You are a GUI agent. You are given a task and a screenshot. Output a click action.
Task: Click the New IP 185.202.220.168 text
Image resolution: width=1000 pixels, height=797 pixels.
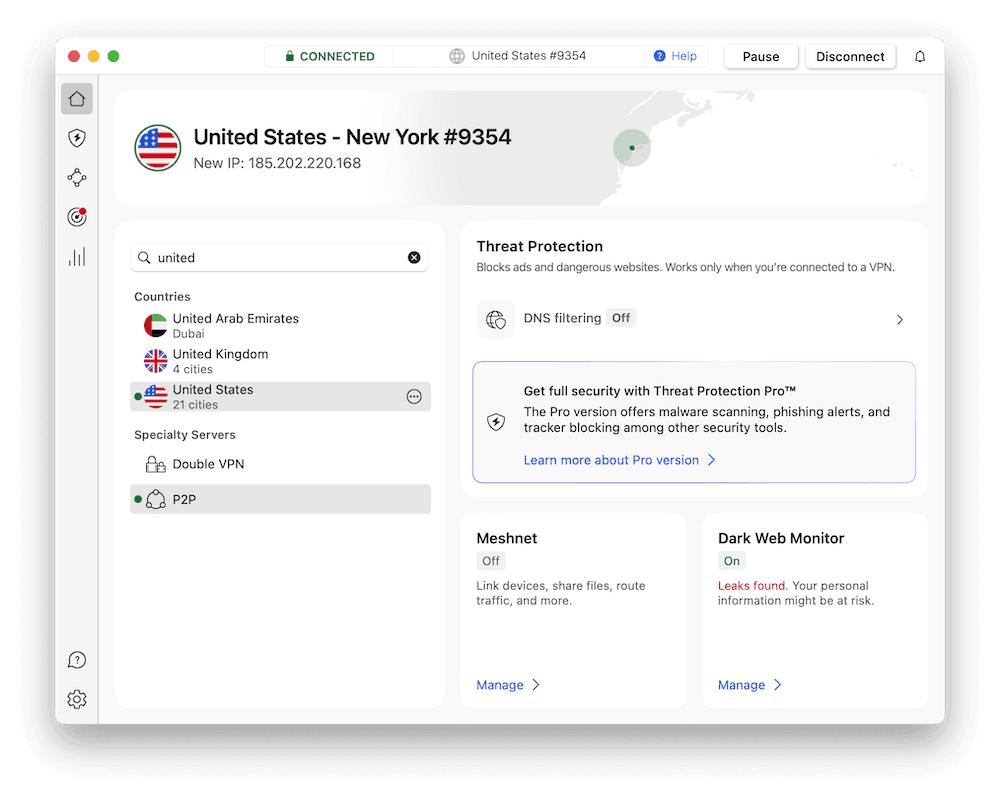[277, 163]
